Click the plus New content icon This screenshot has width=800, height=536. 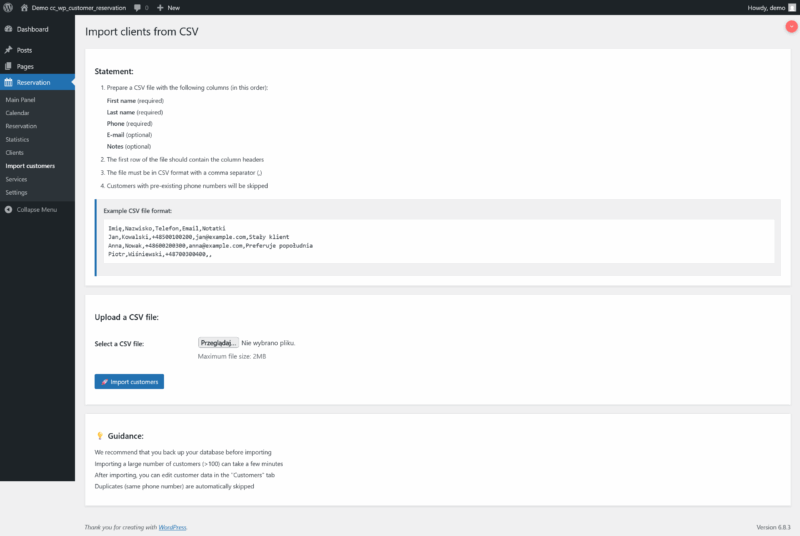tap(160, 7)
